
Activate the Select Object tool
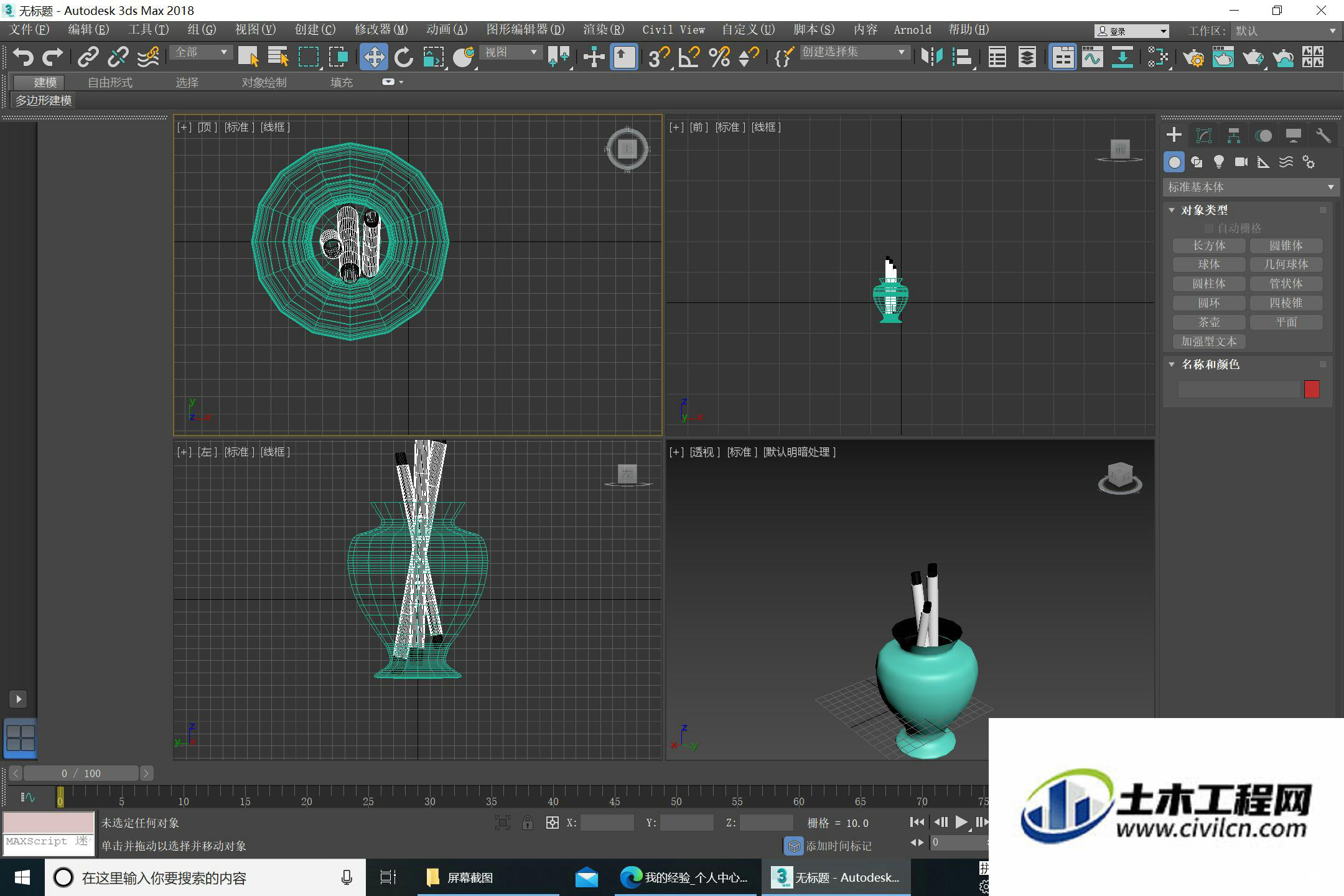(x=248, y=57)
